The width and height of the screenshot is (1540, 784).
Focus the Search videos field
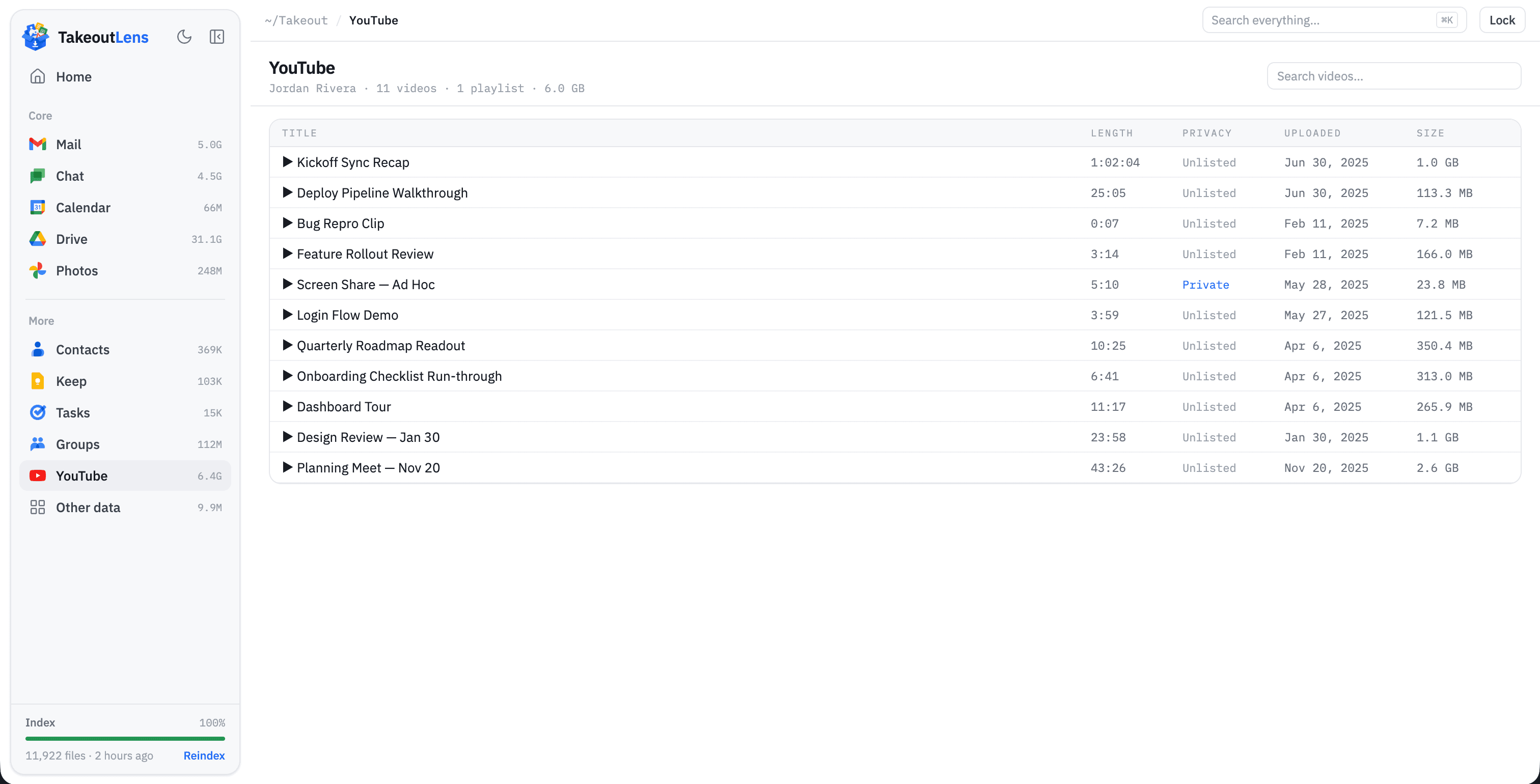(x=1394, y=76)
